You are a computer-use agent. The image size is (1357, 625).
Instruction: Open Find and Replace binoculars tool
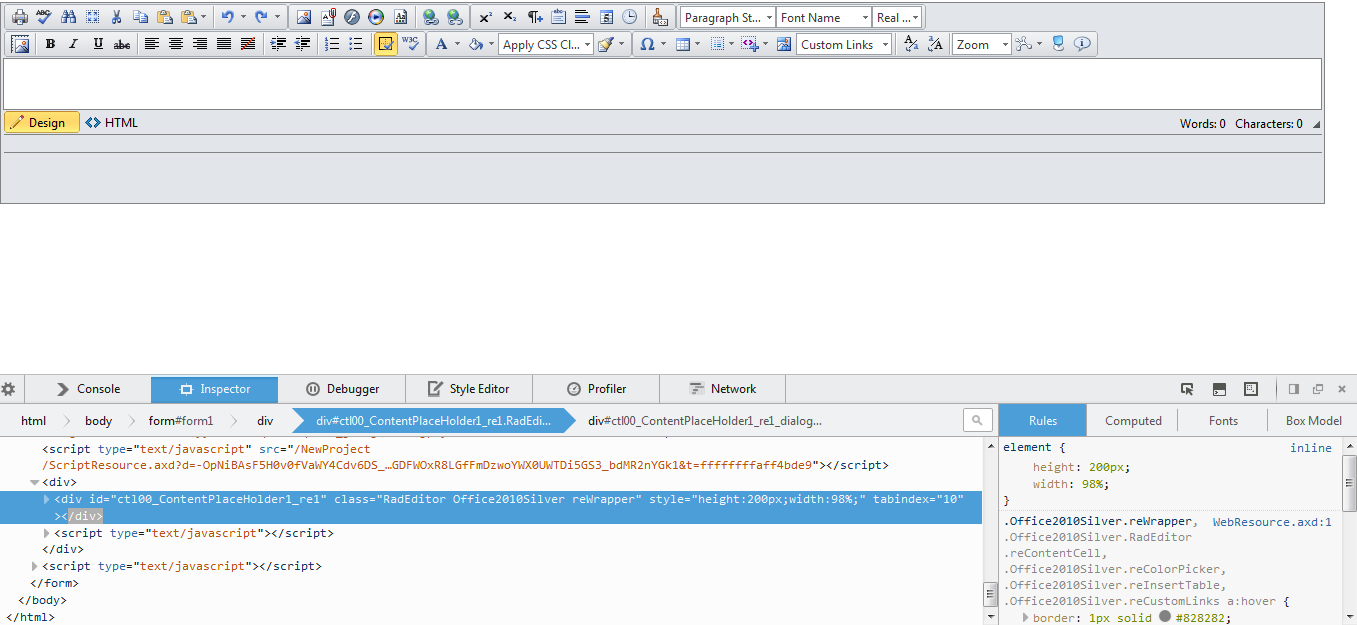tap(68, 17)
